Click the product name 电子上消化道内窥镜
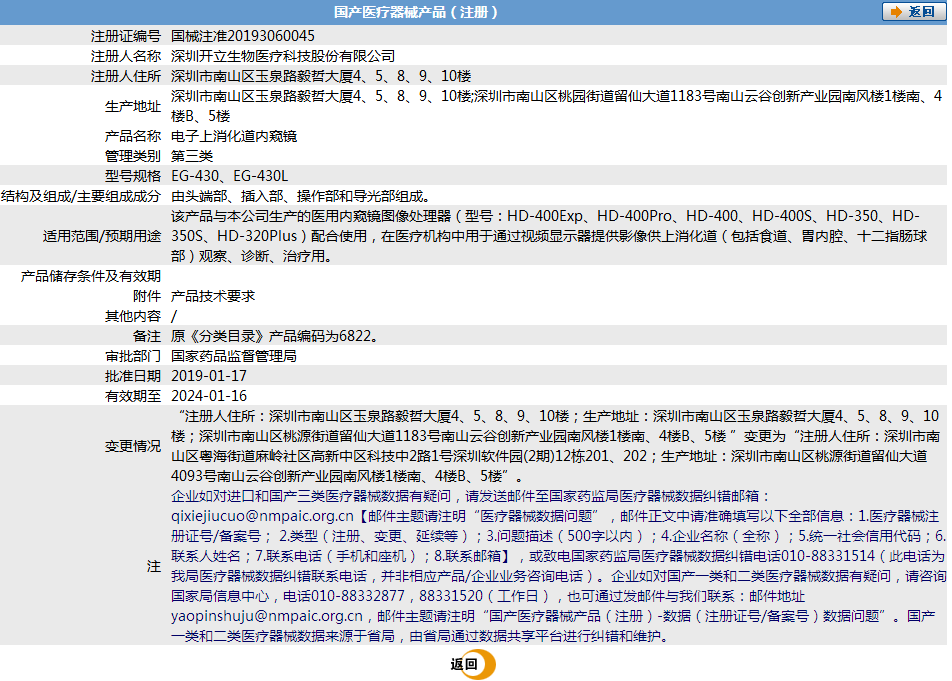952x681 pixels. [x=234, y=136]
